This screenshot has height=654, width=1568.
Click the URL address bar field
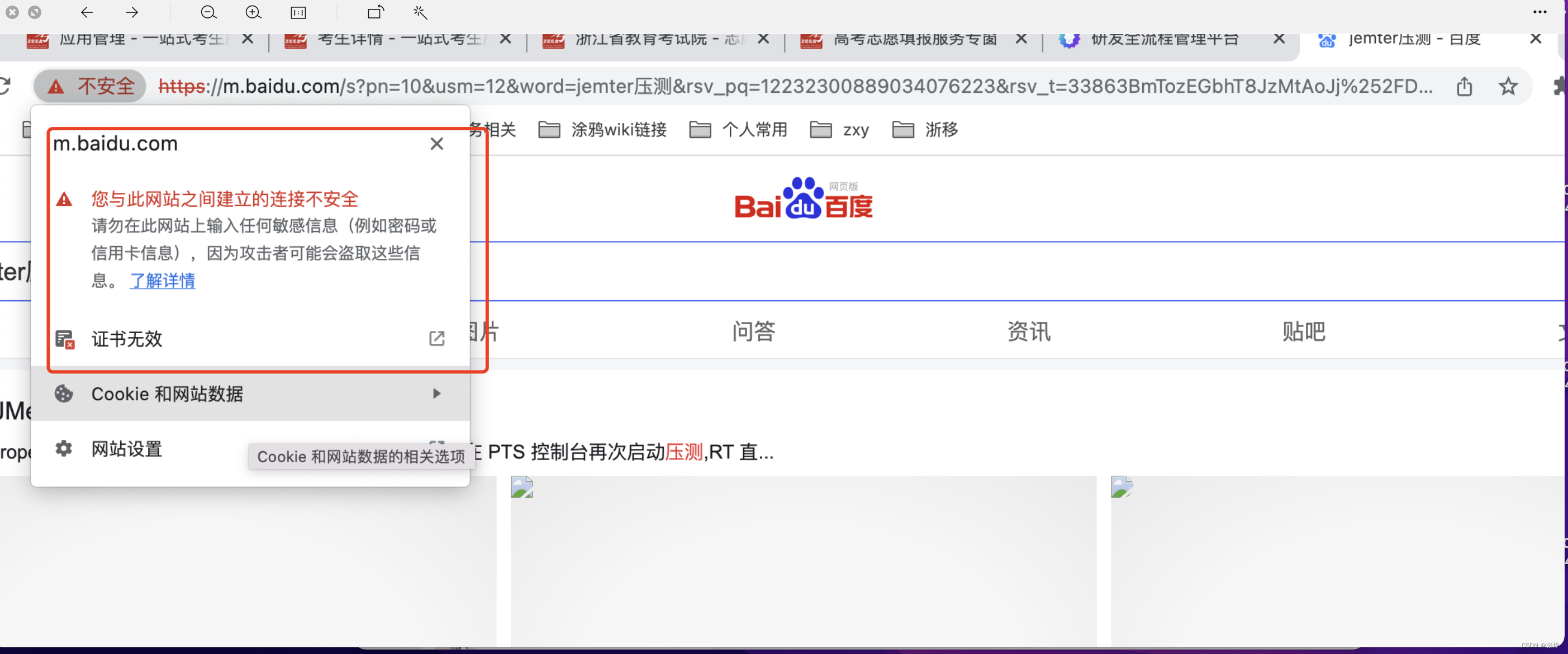click(x=791, y=87)
